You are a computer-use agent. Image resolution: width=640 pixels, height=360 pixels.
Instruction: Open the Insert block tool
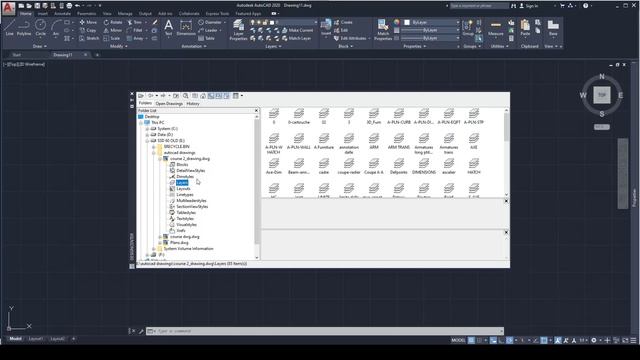[x=326, y=27]
